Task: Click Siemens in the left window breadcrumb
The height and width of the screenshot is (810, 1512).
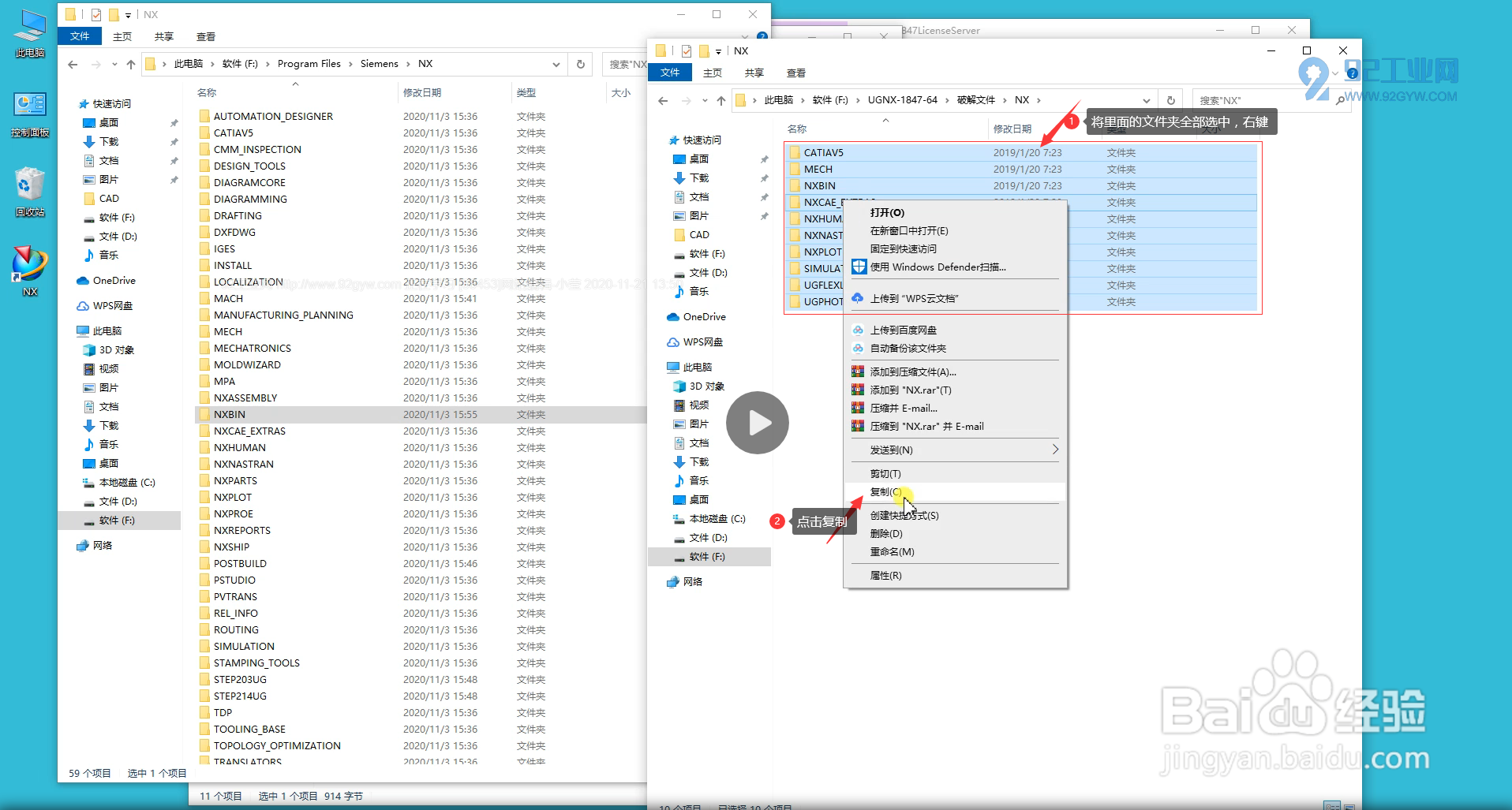Action: pos(380,64)
